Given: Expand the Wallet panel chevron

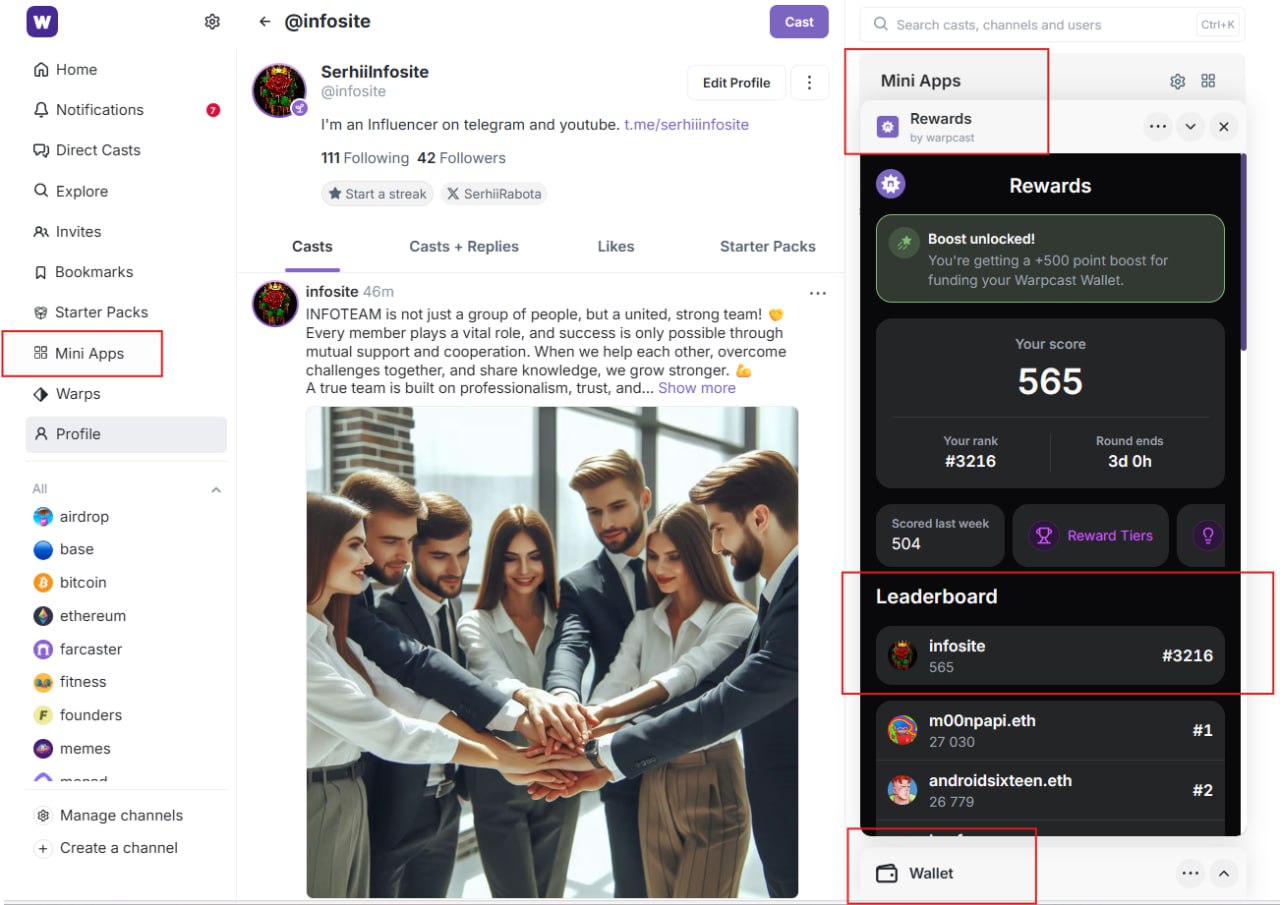Looking at the screenshot, I should 1224,873.
